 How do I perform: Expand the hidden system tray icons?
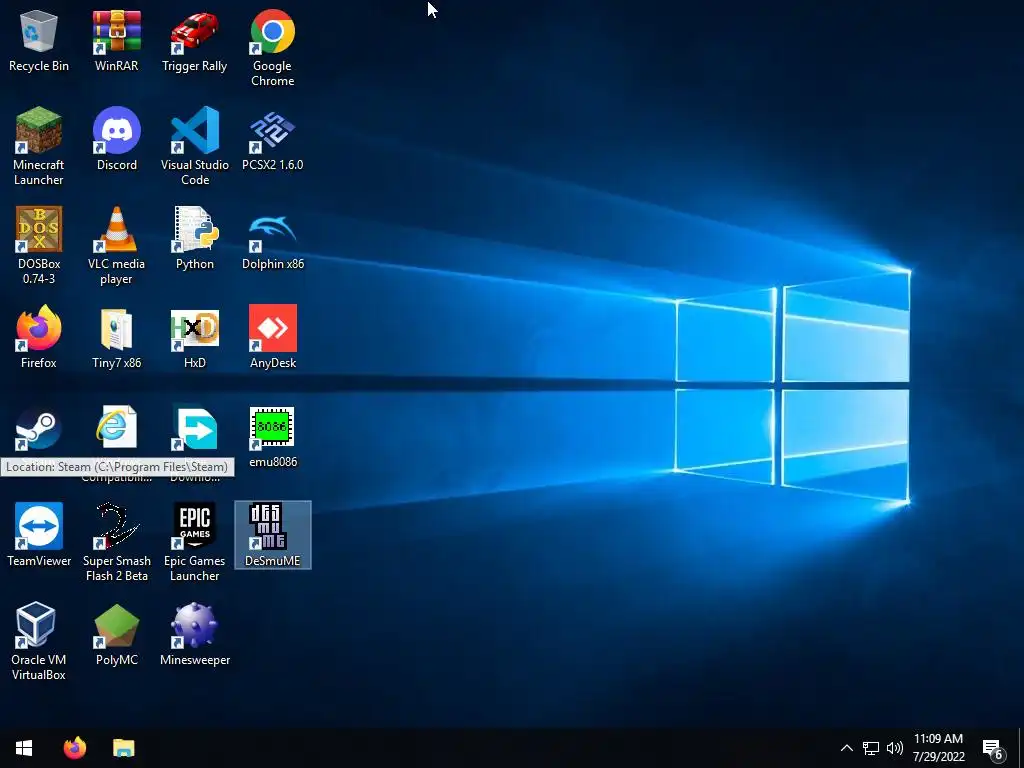(846, 748)
